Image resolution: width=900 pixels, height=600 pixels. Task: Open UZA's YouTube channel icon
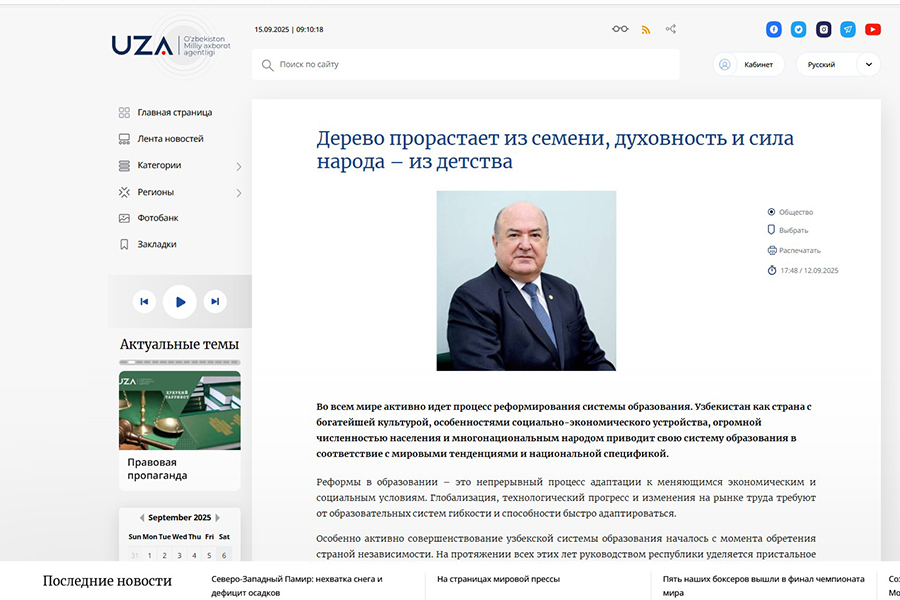point(871,29)
